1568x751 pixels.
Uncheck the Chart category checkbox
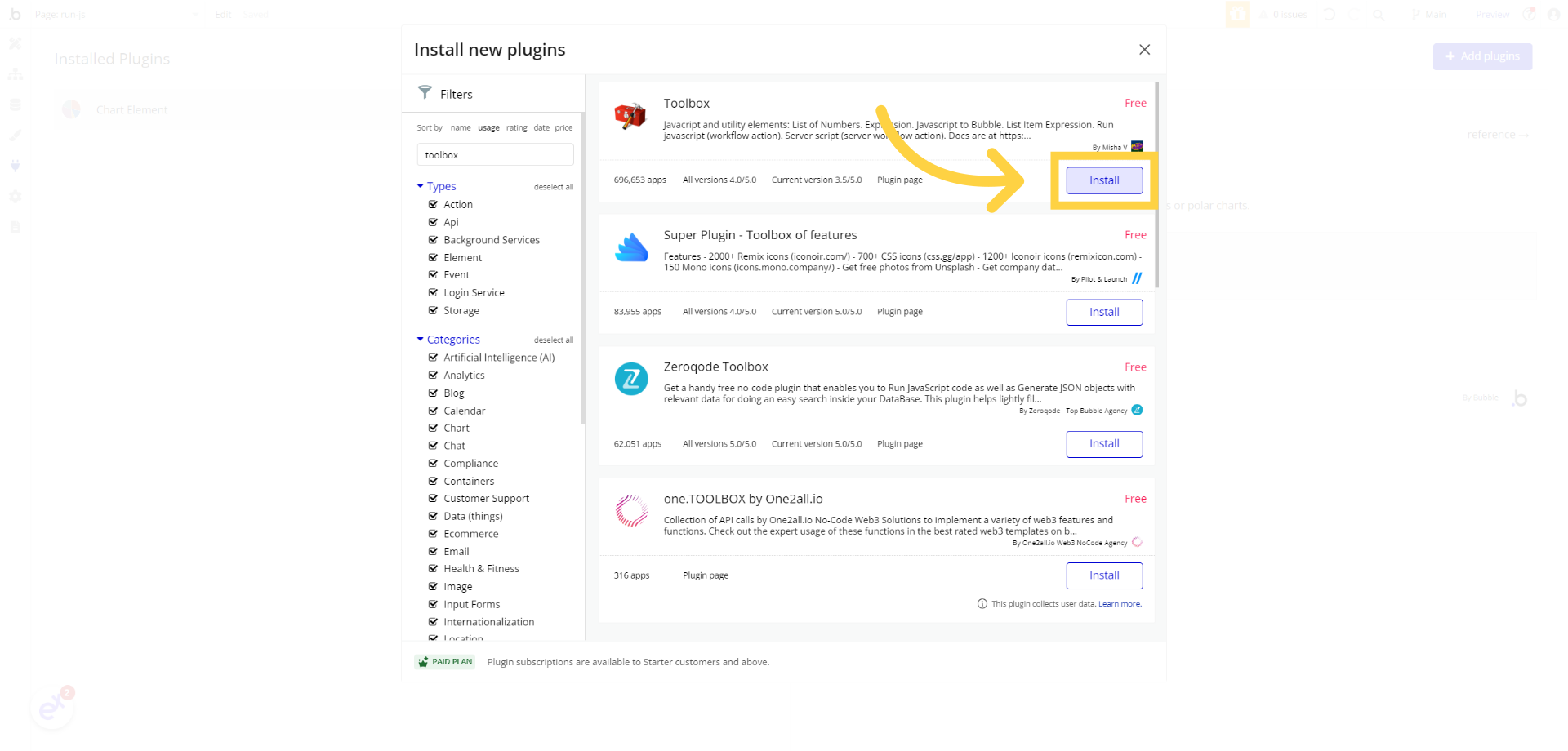click(x=433, y=428)
